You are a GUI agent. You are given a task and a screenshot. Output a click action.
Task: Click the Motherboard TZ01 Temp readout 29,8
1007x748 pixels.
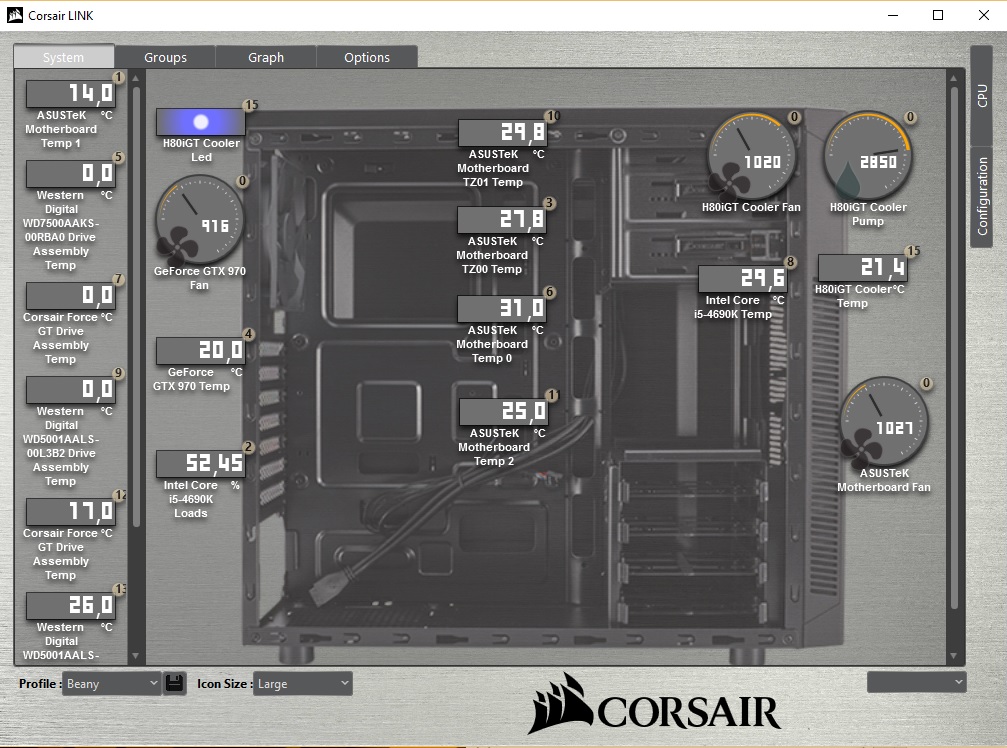[x=502, y=133]
